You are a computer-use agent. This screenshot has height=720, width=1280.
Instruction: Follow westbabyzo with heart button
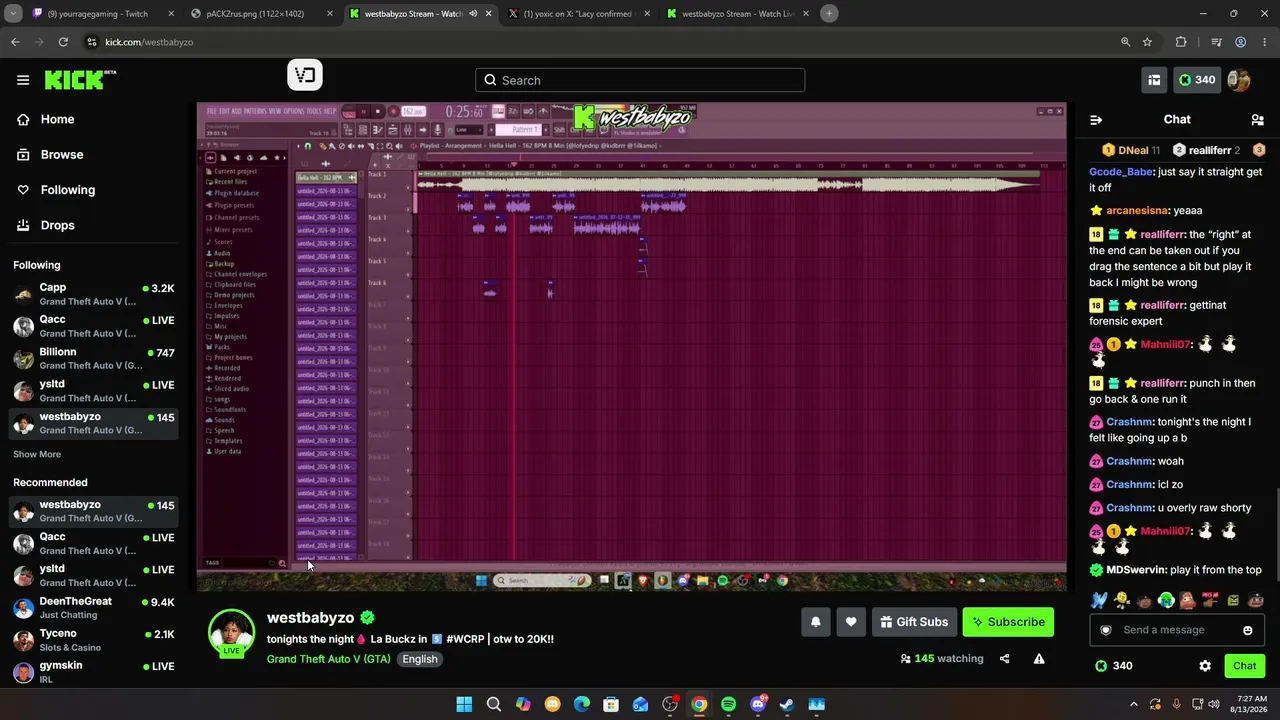[x=851, y=622]
